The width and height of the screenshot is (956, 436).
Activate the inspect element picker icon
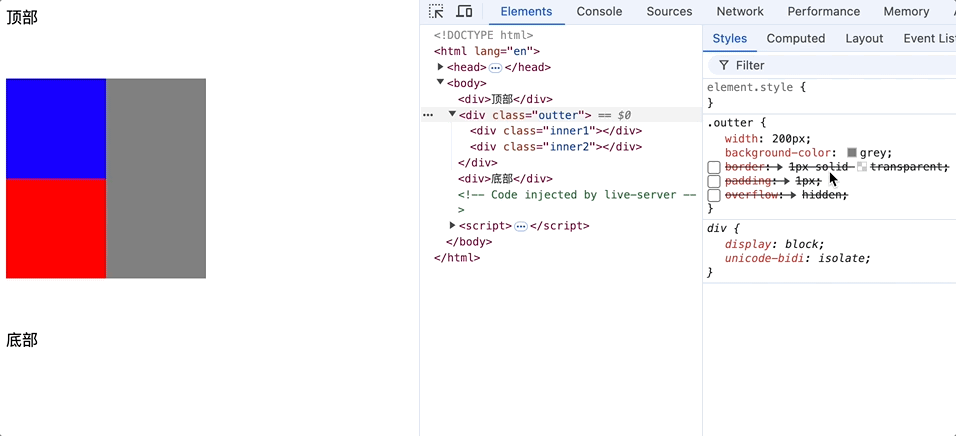pos(436,12)
